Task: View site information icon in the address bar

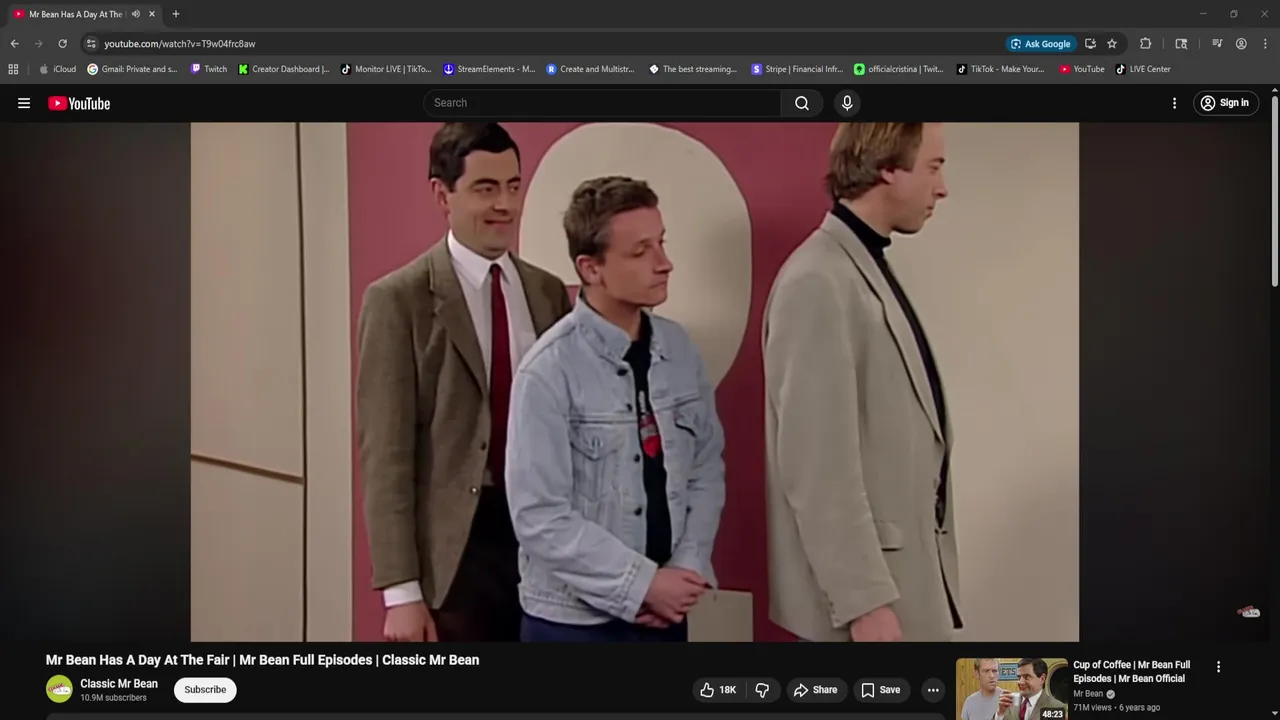Action: [91, 44]
